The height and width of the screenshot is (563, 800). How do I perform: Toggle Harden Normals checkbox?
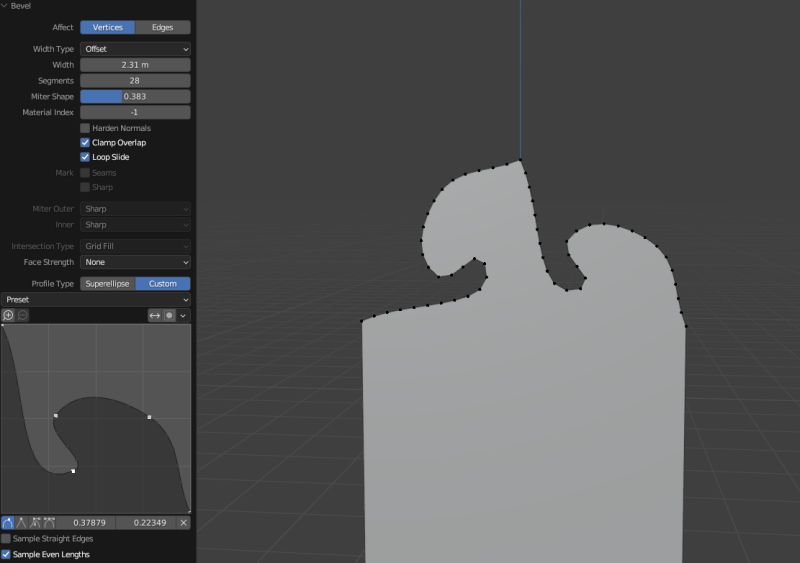85,128
